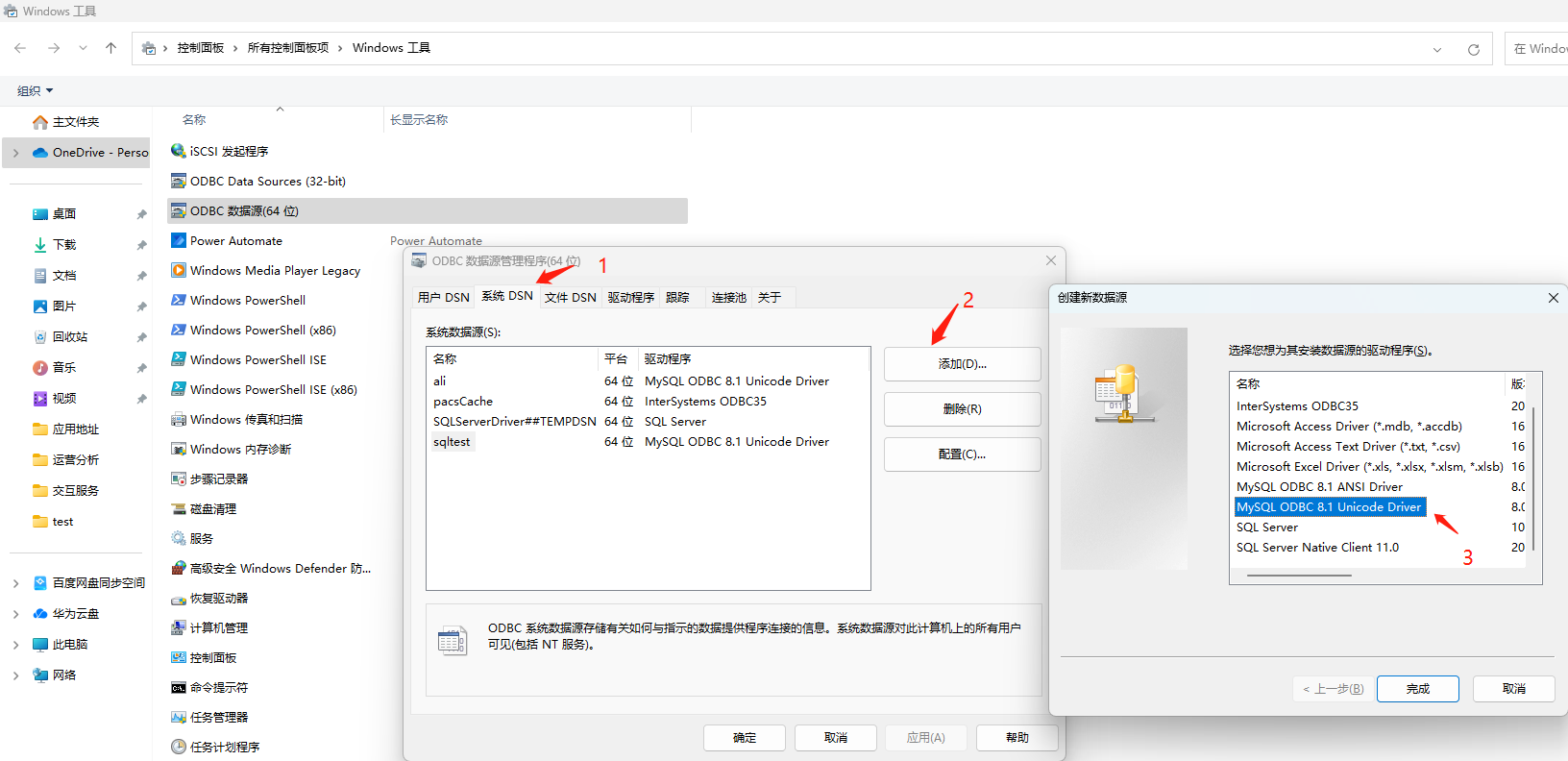Open Windows PowerShell (x86) icon
This screenshot has width=1568, height=761.
tap(178, 330)
